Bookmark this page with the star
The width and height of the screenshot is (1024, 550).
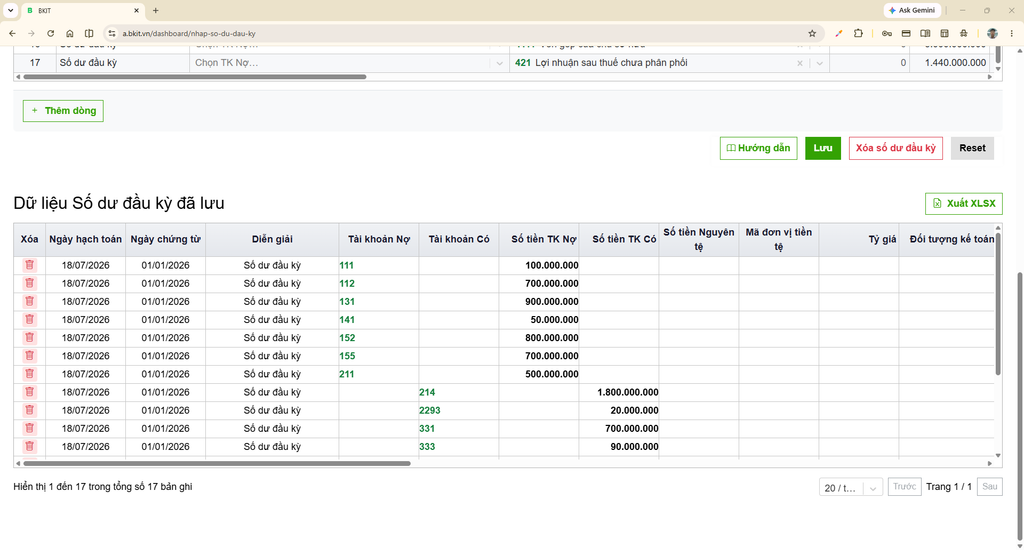(x=812, y=33)
